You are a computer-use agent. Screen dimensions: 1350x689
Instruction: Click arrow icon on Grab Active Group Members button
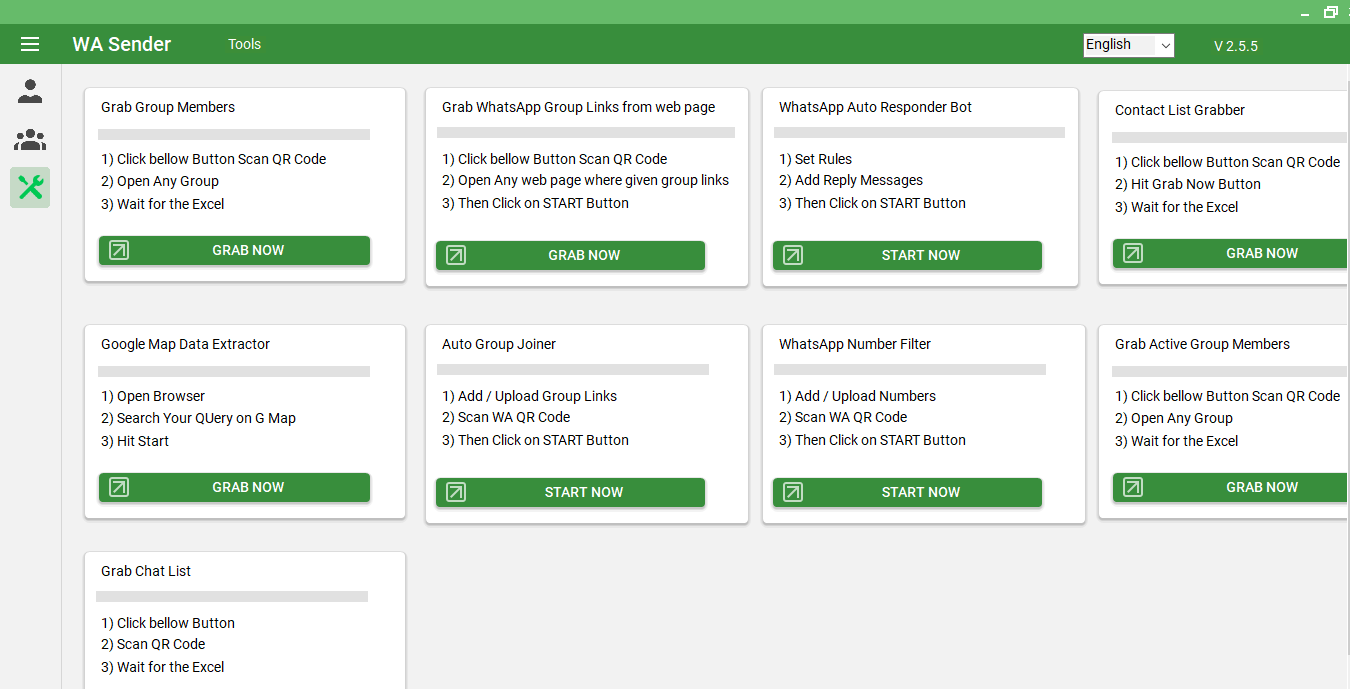[x=1133, y=487]
